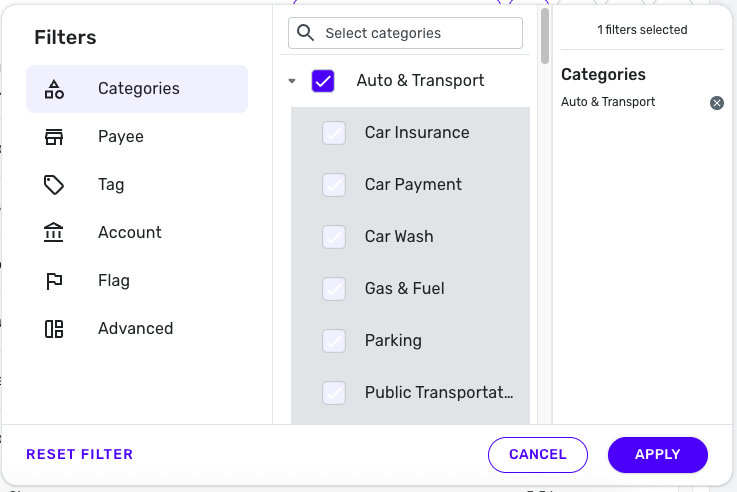Click the Payee storefront icon
The height and width of the screenshot is (492, 737).
tap(54, 137)
